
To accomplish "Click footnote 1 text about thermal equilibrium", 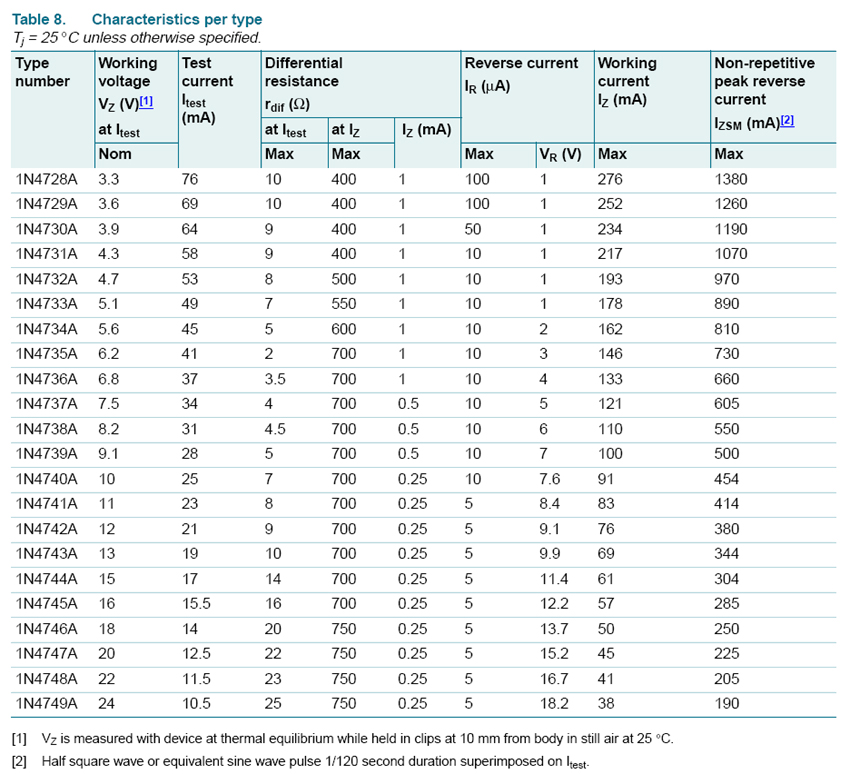I will pos(357,739).
